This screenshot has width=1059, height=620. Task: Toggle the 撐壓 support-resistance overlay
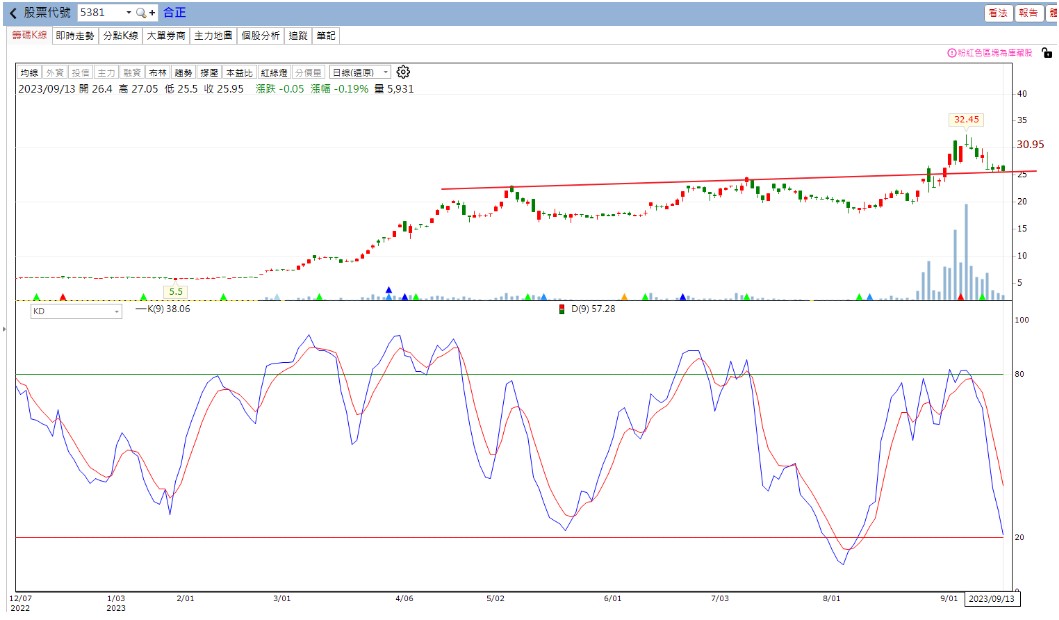point(209,72)
